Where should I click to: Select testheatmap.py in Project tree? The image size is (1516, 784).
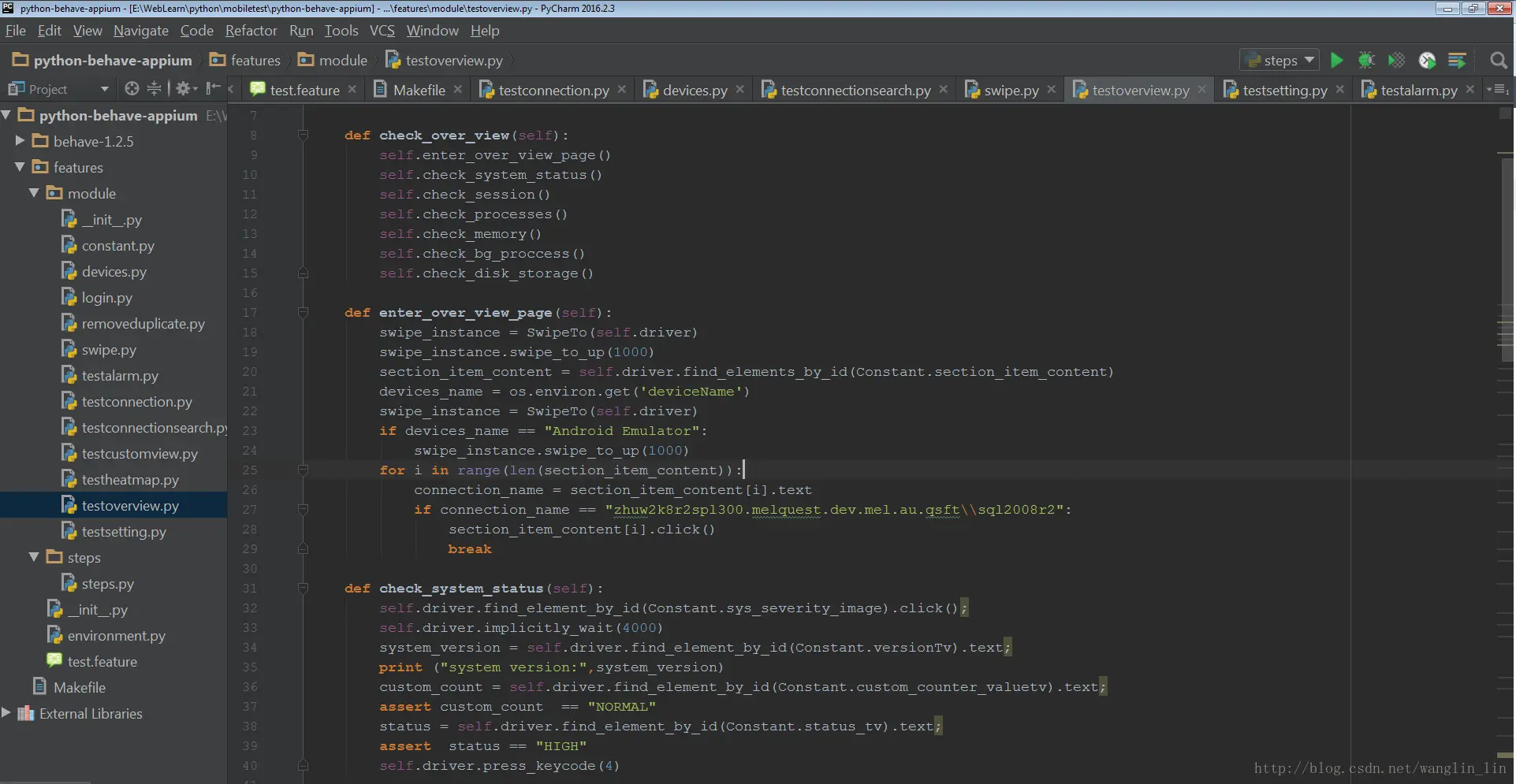[x=130, y=480]
